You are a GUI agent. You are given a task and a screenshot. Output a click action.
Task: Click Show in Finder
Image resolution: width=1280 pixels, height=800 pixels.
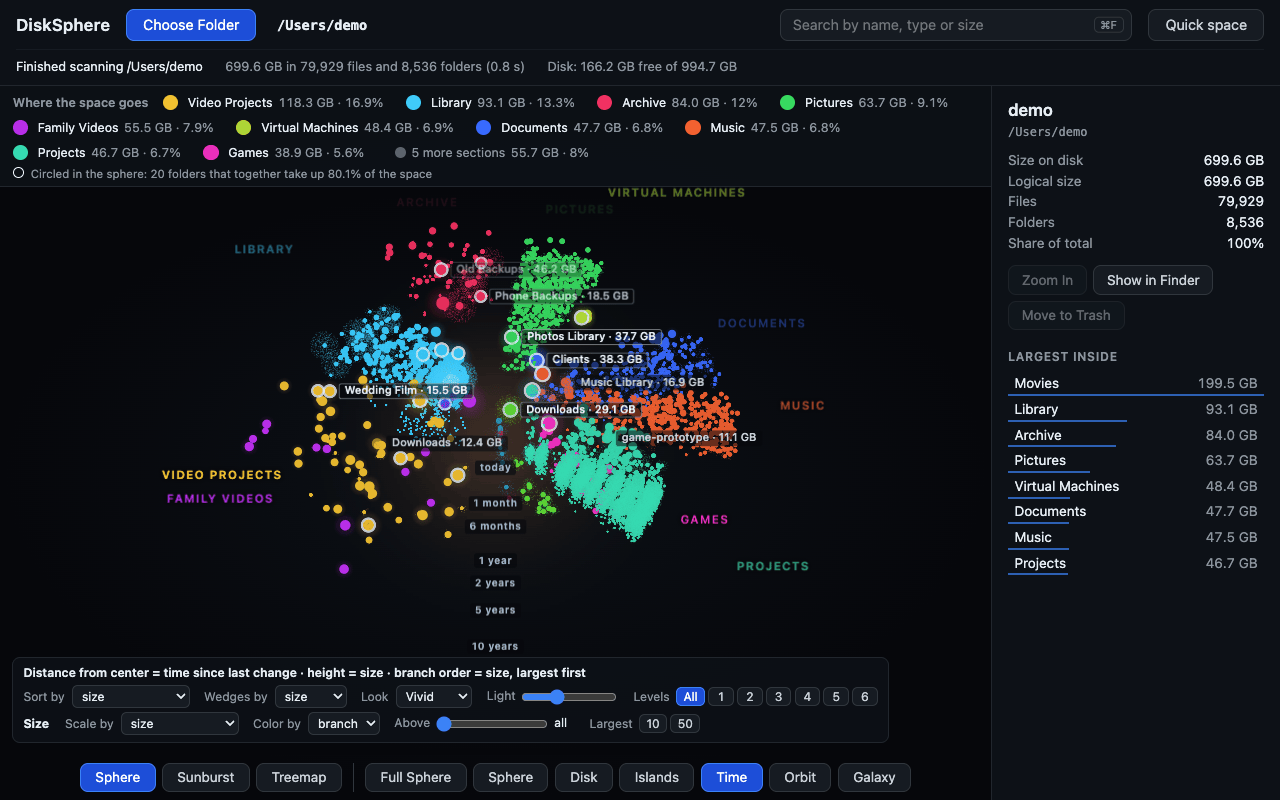(1153, 280)
